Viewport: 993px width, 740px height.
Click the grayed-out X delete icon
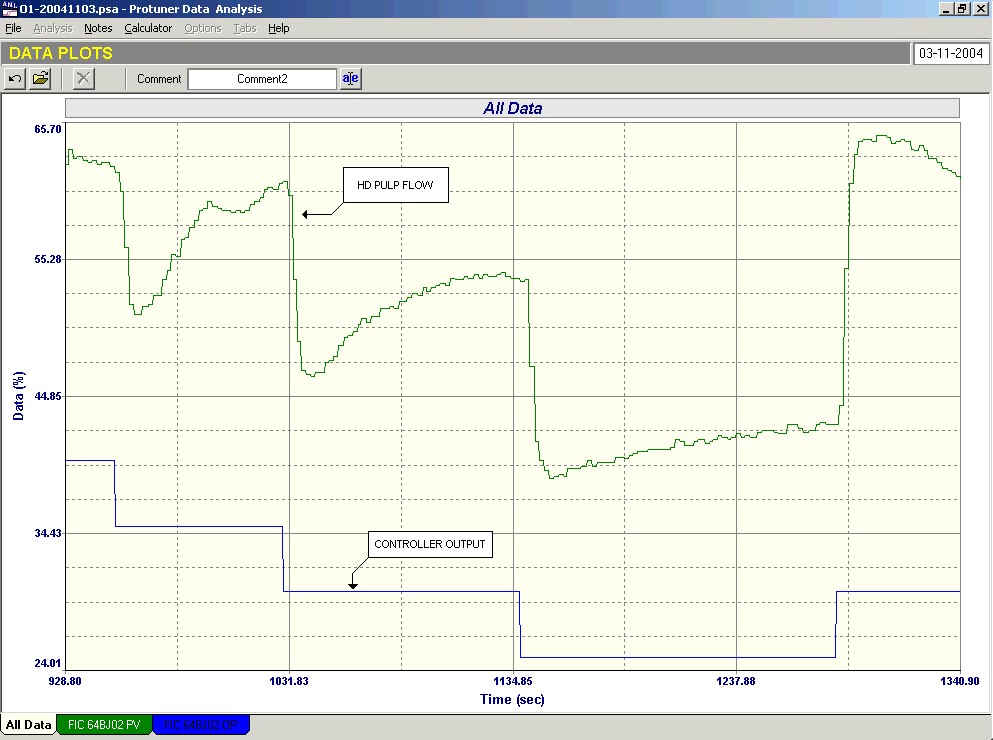84,78
